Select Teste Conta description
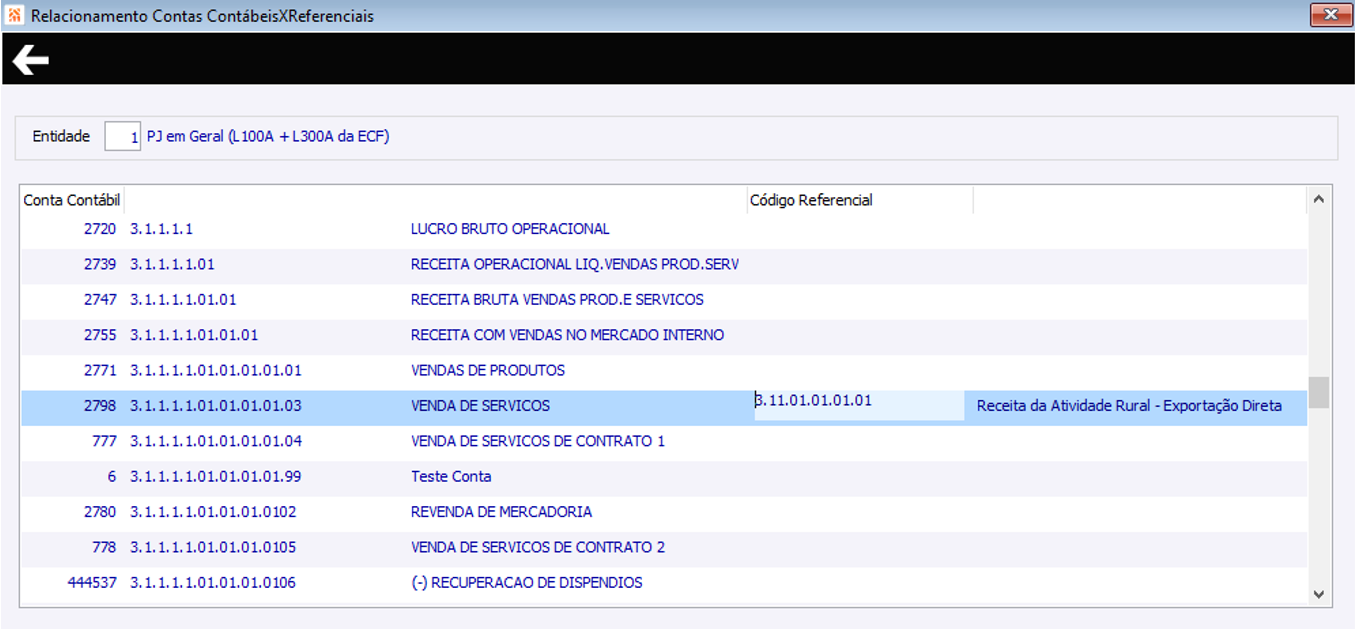Viewport: 1355px width, 629px height. pos(451,477)
